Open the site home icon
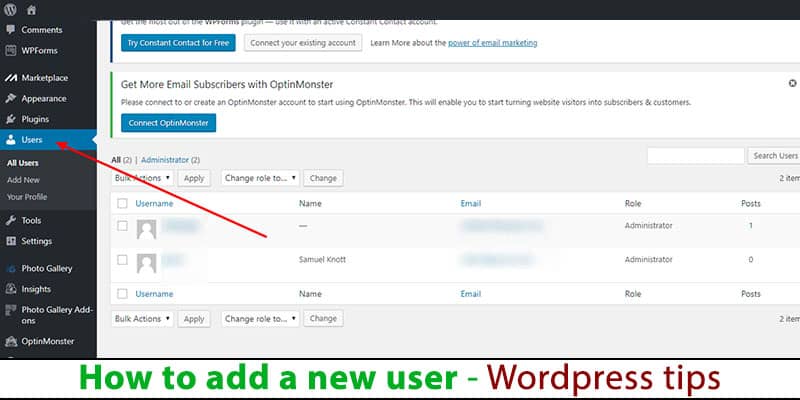Viewport: 800px width, 400px height. coord(32,10)
